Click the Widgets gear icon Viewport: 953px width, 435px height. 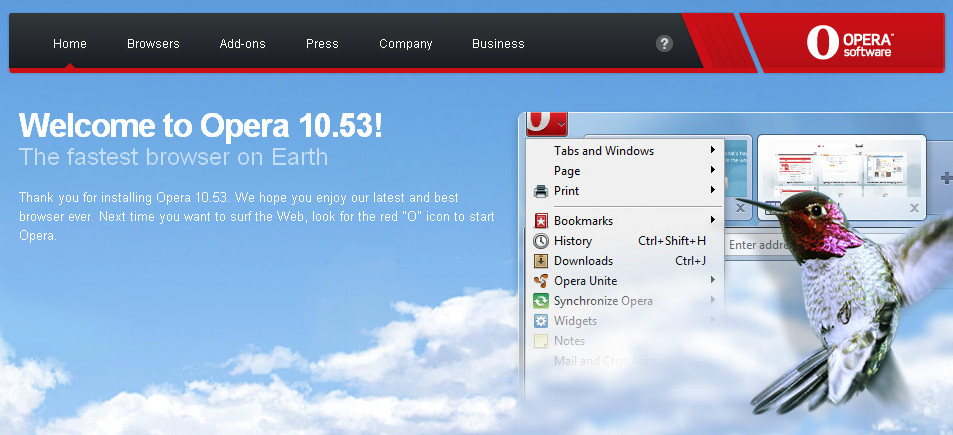[540, 321]
